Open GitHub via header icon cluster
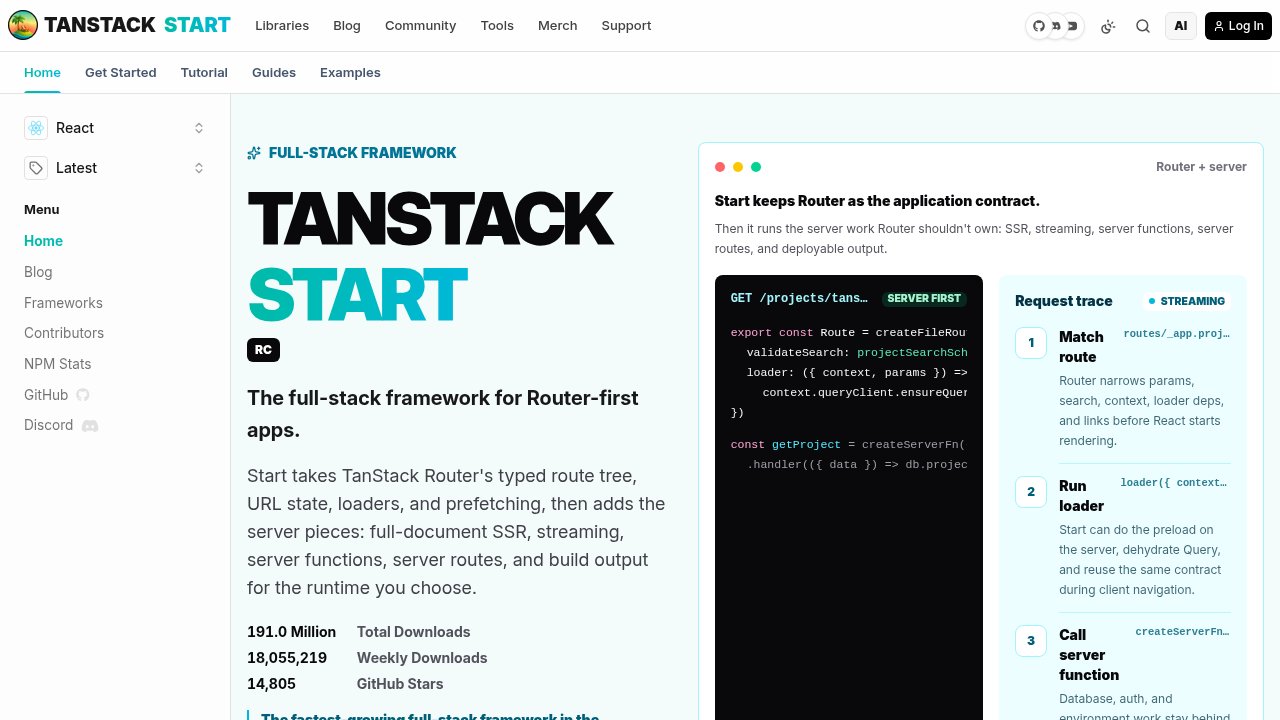The image size is (1280, 720). point(1039,26)
